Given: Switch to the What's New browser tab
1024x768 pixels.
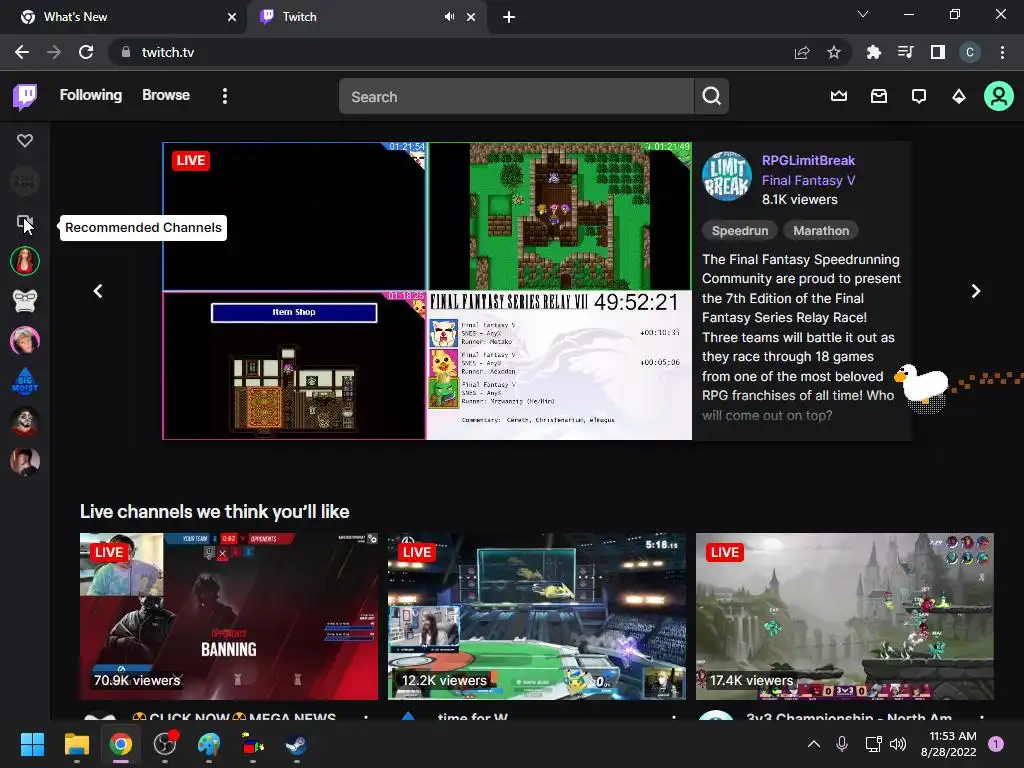Looking at the screenshot, I should 124,17.
